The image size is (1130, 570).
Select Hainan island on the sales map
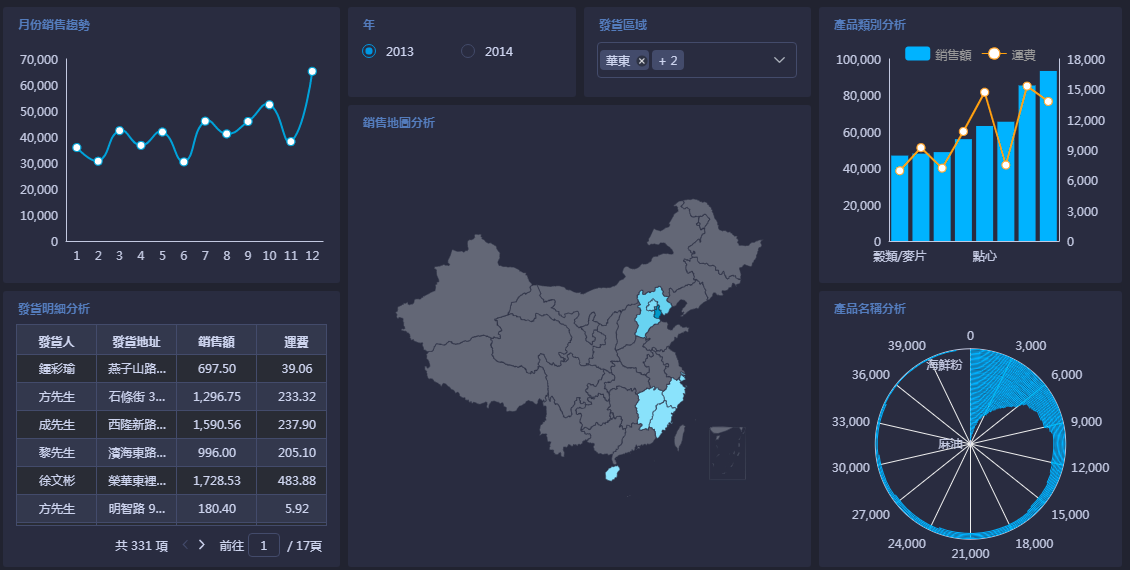tap(613, 473)
